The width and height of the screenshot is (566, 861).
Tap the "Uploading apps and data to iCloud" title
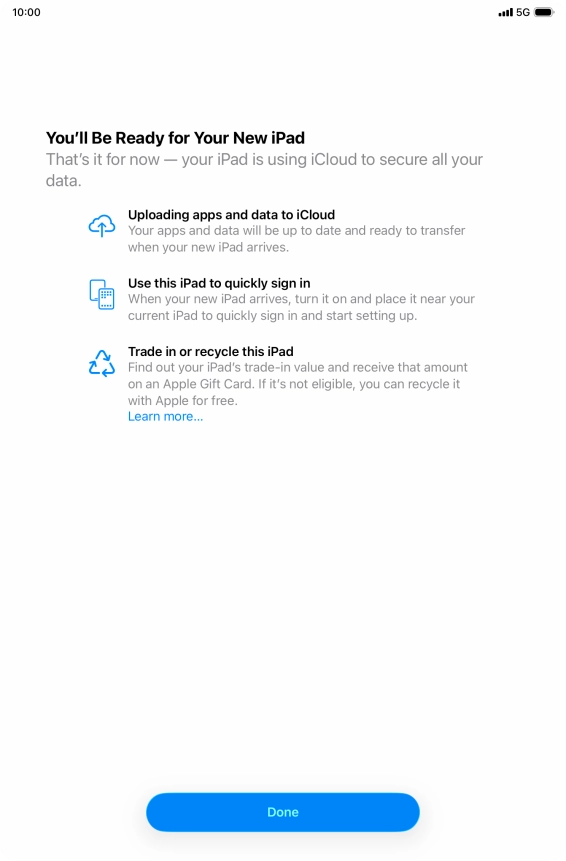(231, 215)
